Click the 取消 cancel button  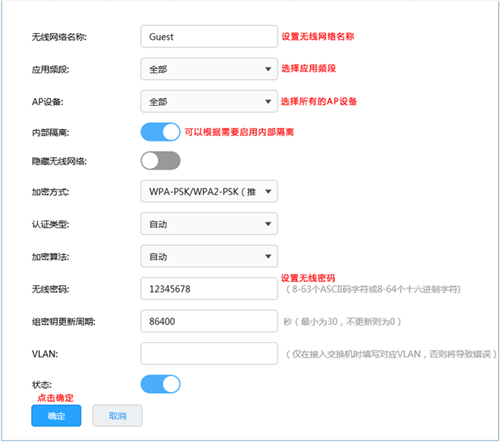click(117, 416)
